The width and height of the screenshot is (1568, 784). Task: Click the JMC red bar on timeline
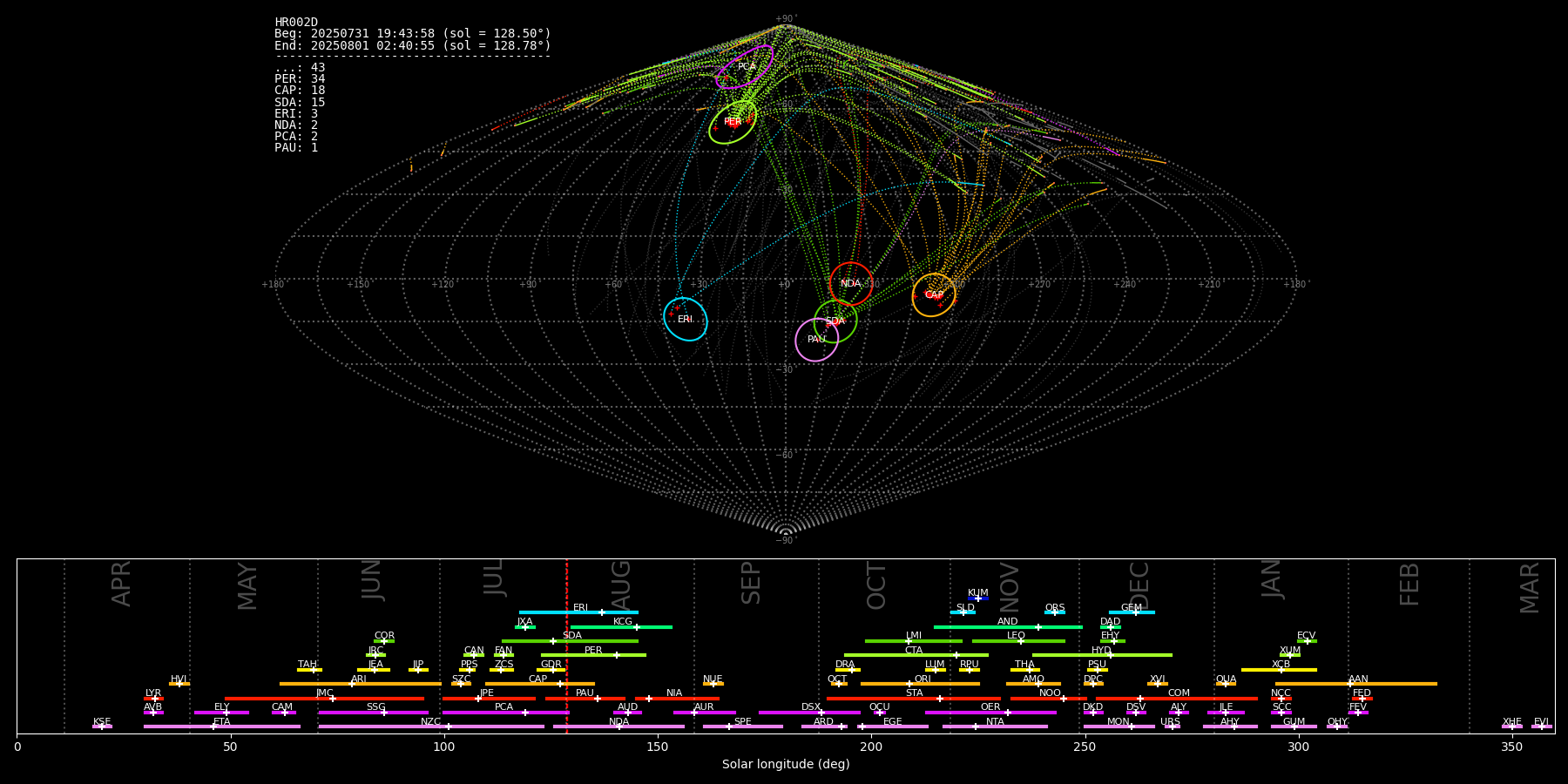[x=325, y=699]
